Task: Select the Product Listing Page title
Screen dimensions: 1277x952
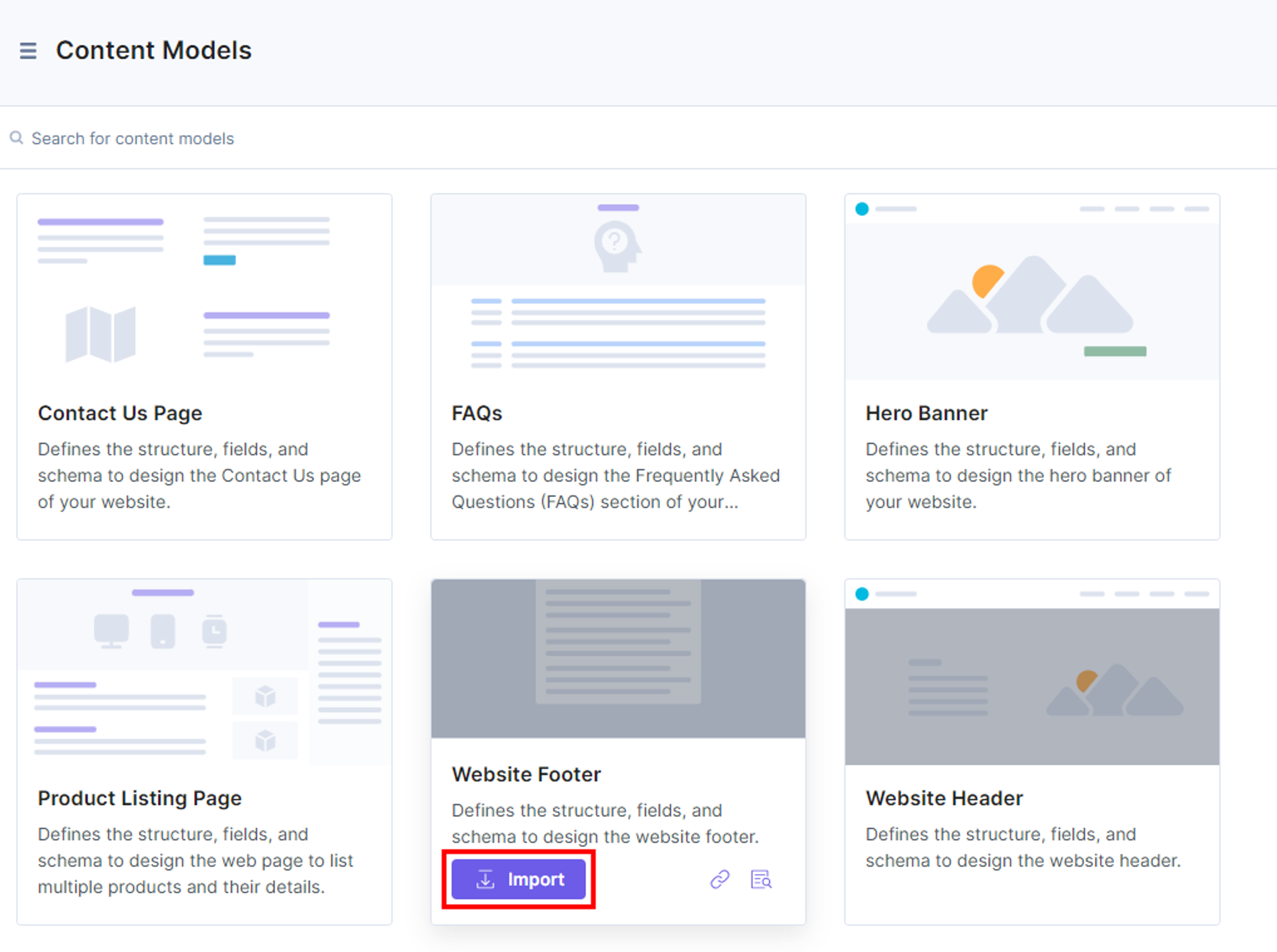Action: (x=139, y=798)
